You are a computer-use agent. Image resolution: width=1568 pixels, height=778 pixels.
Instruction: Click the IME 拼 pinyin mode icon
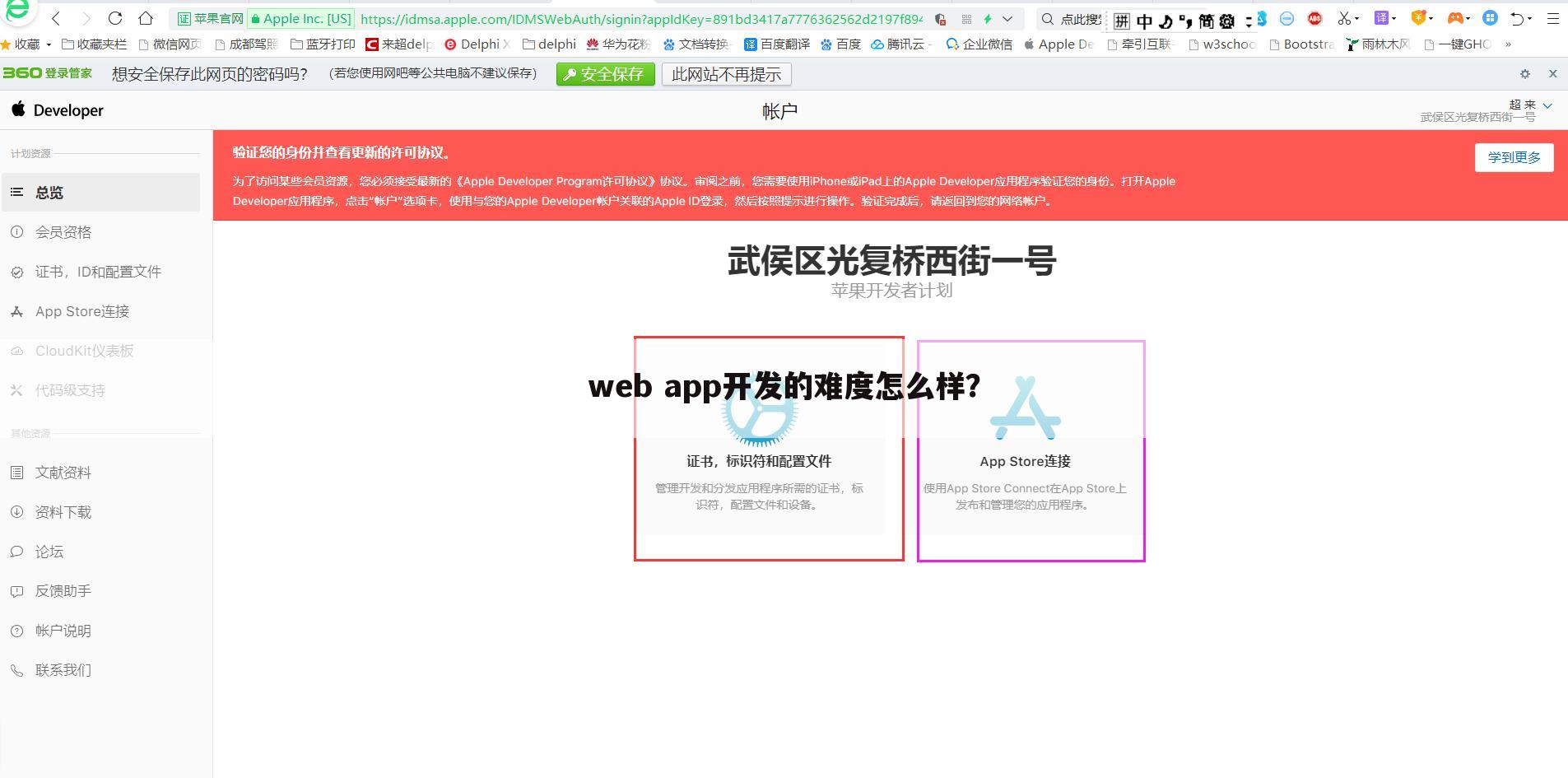(x=1122, y=22)
